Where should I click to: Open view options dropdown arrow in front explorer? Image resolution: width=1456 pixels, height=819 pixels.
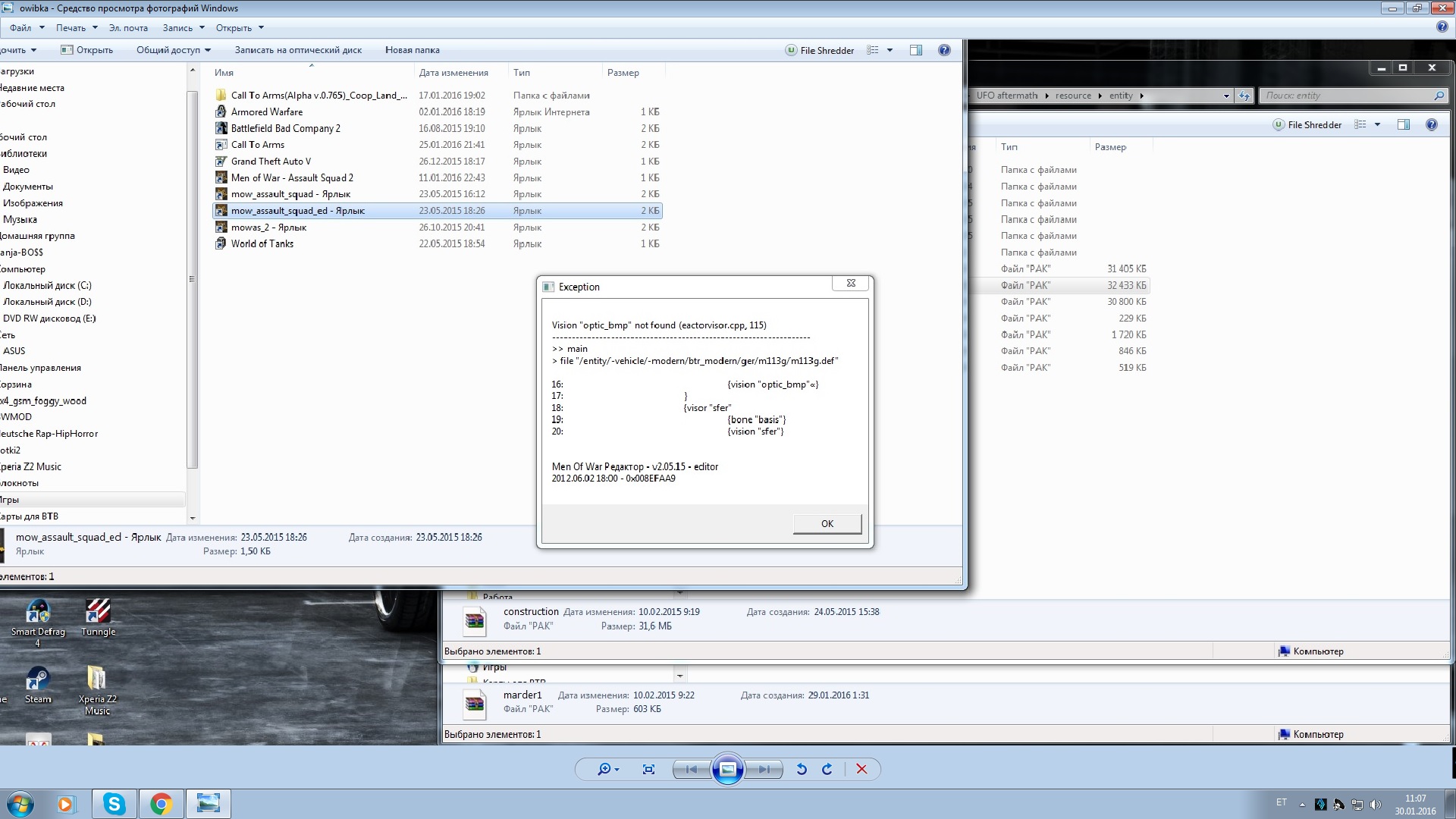[x=890, y=50]
